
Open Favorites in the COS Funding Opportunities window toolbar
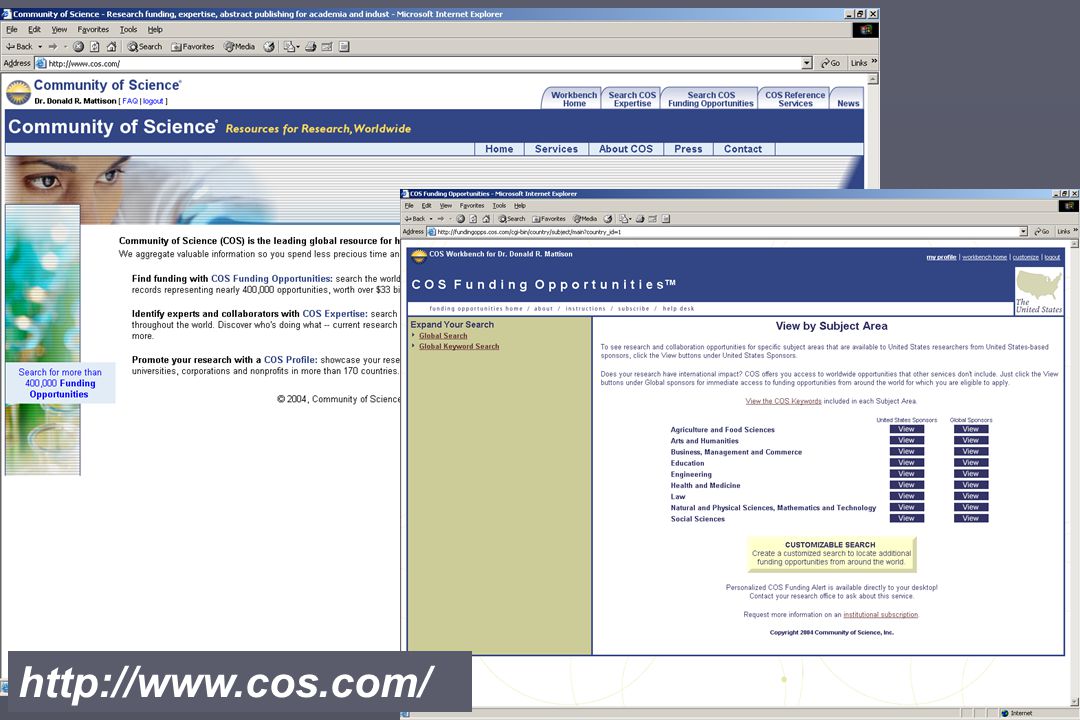pyautogui.click(x=549, y=219)
